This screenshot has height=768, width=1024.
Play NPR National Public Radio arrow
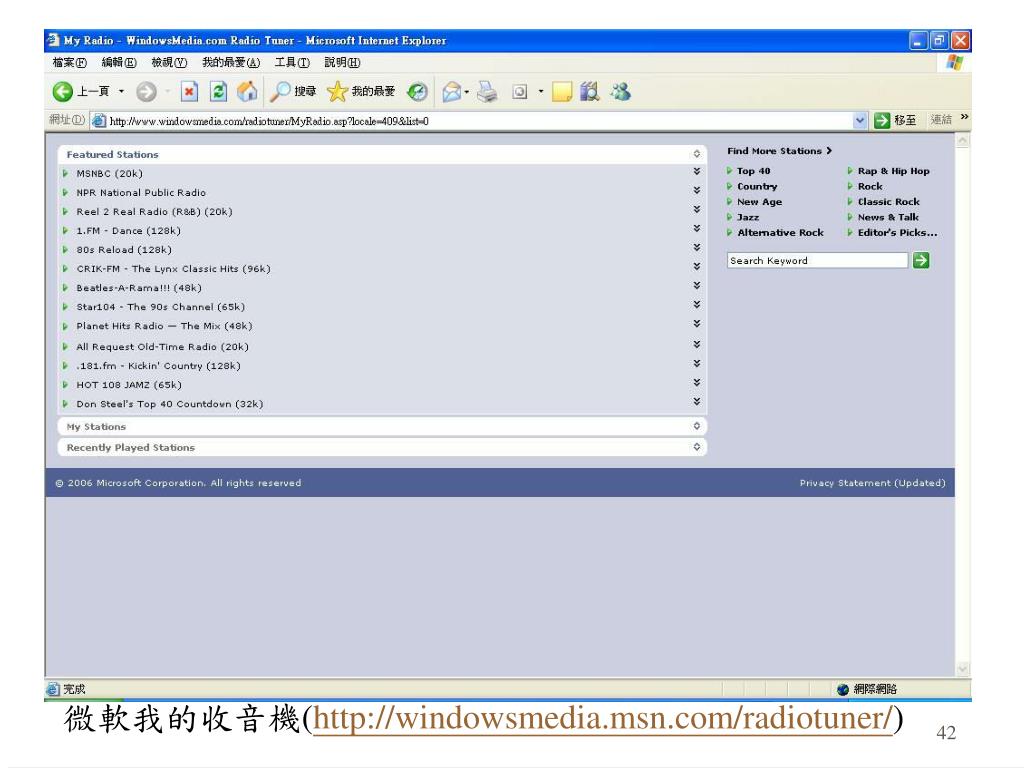(x=65, y=193)
